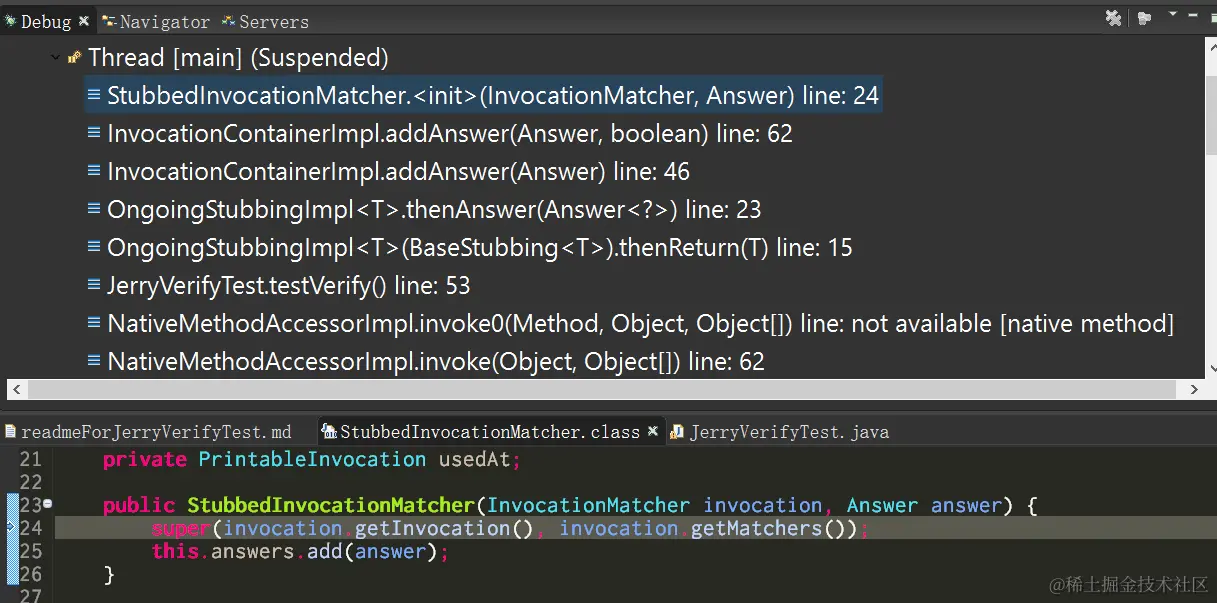Image resolution: width=1217 pixels, height=603 pixels.
Task: Click the suspended thread icon
Action: [74, 58]
